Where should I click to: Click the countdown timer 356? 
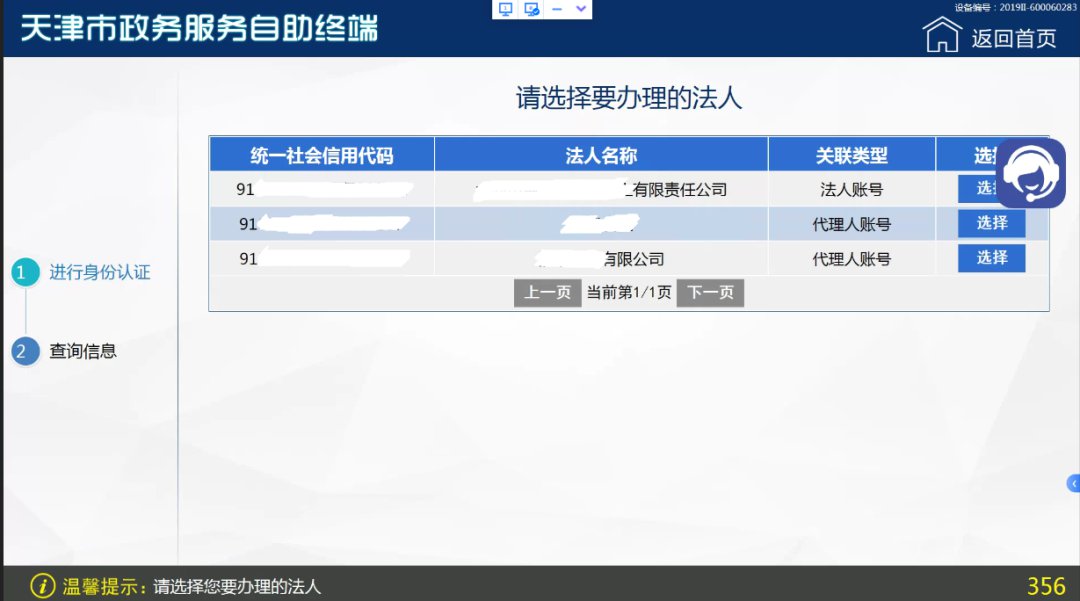coord(1046,586)
